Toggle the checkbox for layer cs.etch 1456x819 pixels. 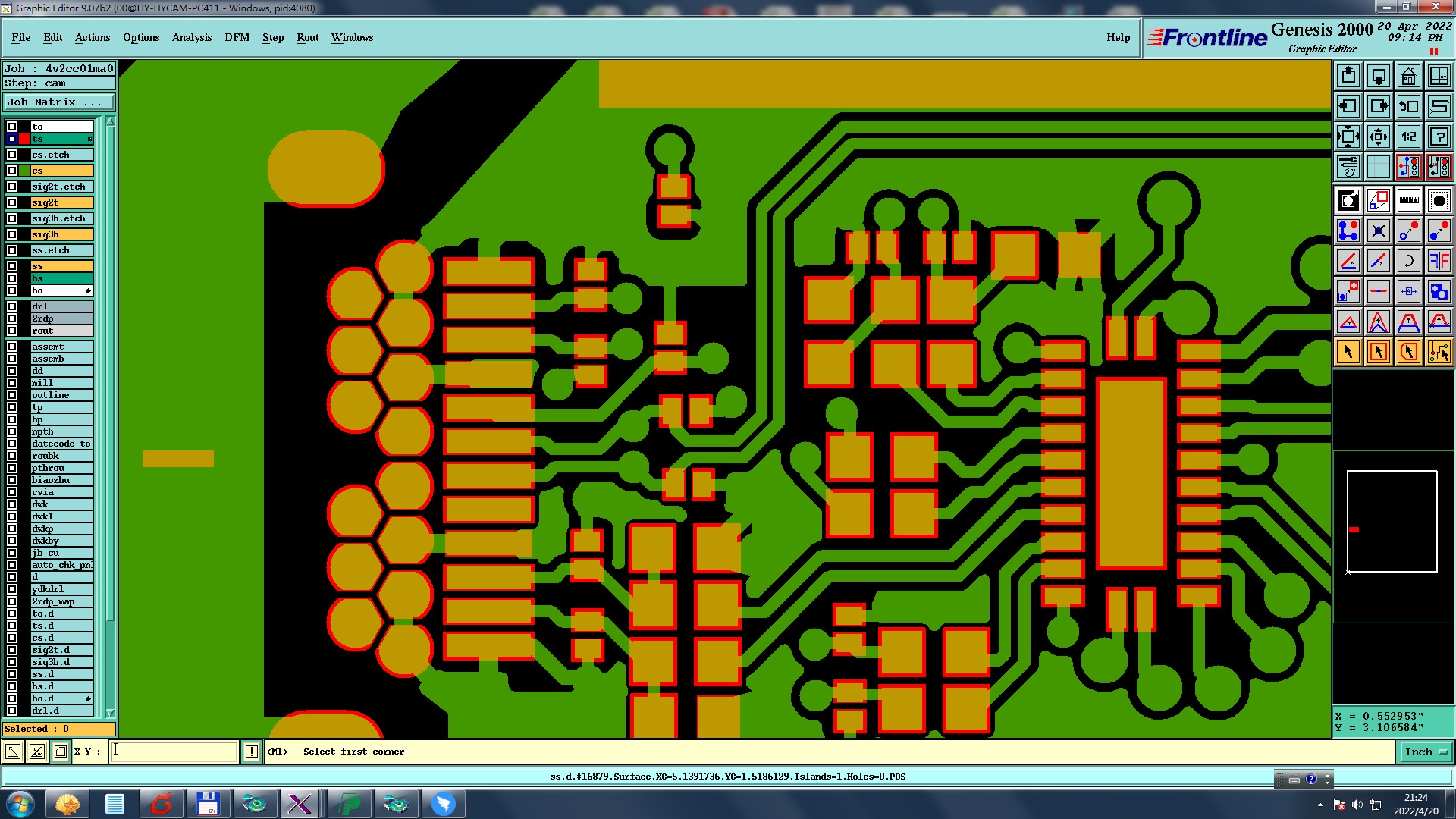[12, 155]
